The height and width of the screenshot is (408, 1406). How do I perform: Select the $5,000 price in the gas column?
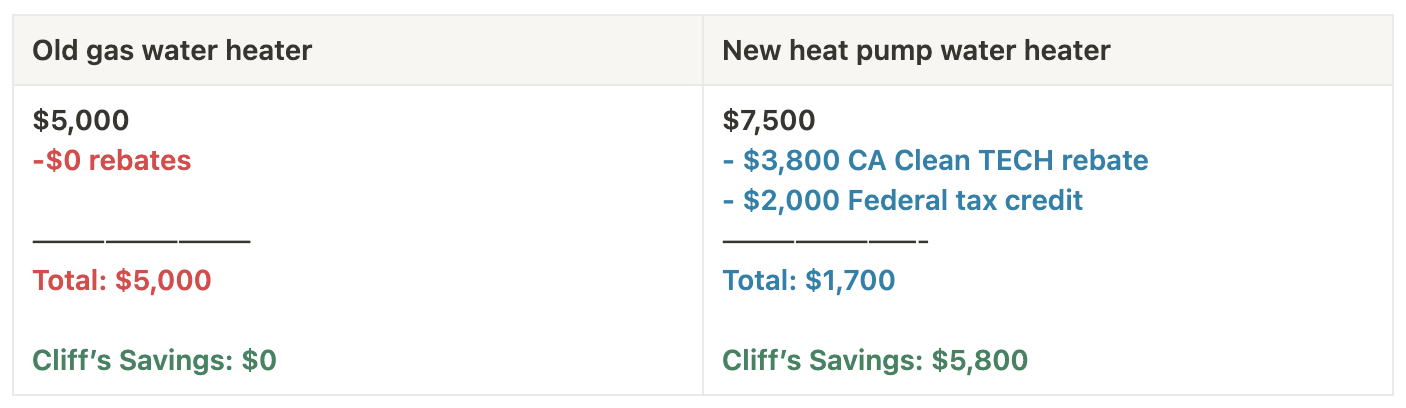[81, 121]
